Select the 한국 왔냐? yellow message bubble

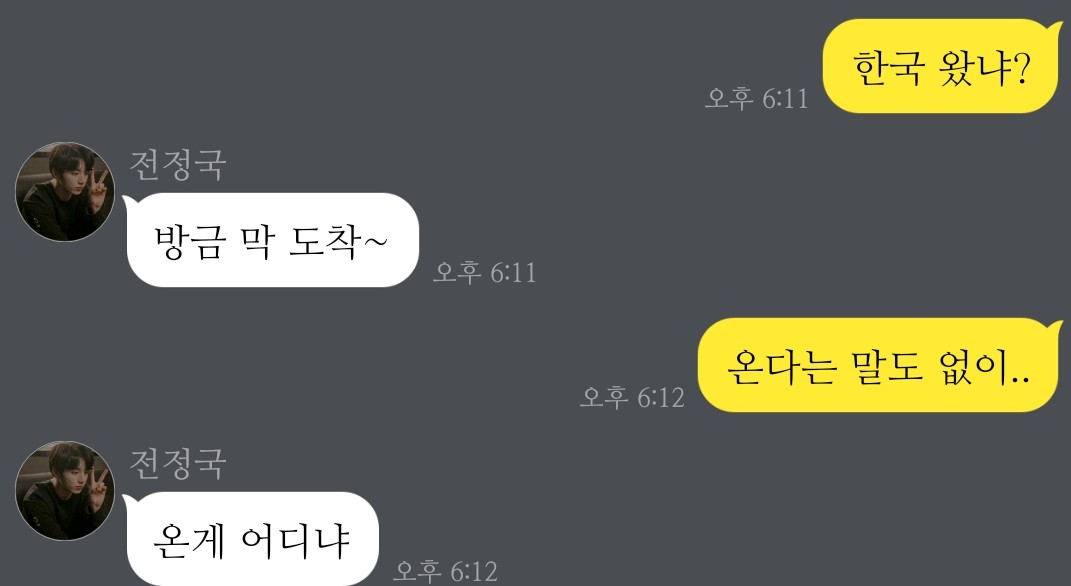[x=942, y=66]
